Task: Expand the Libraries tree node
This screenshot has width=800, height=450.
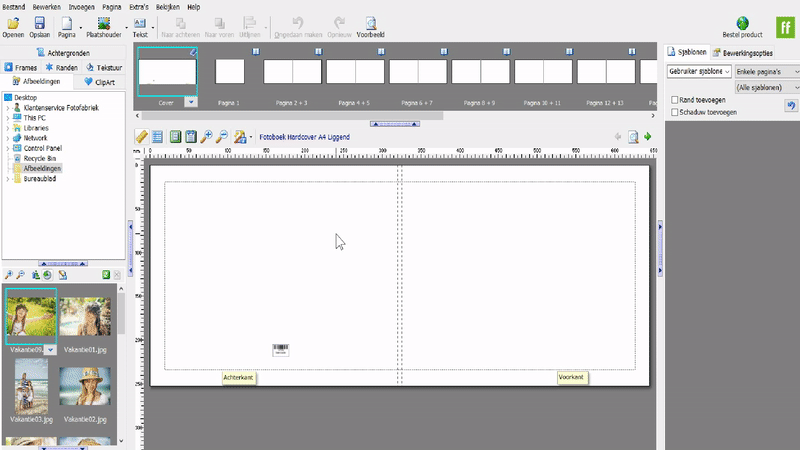Action: tap(7, 128)
